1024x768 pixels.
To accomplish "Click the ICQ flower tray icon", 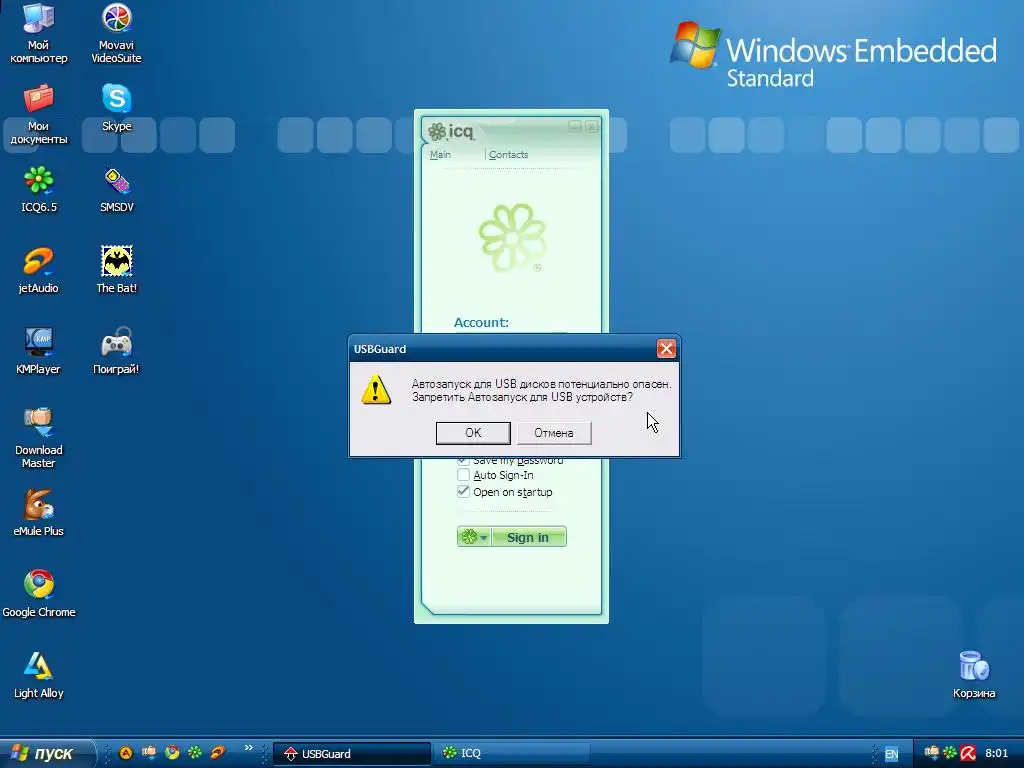I will (950, 754).
